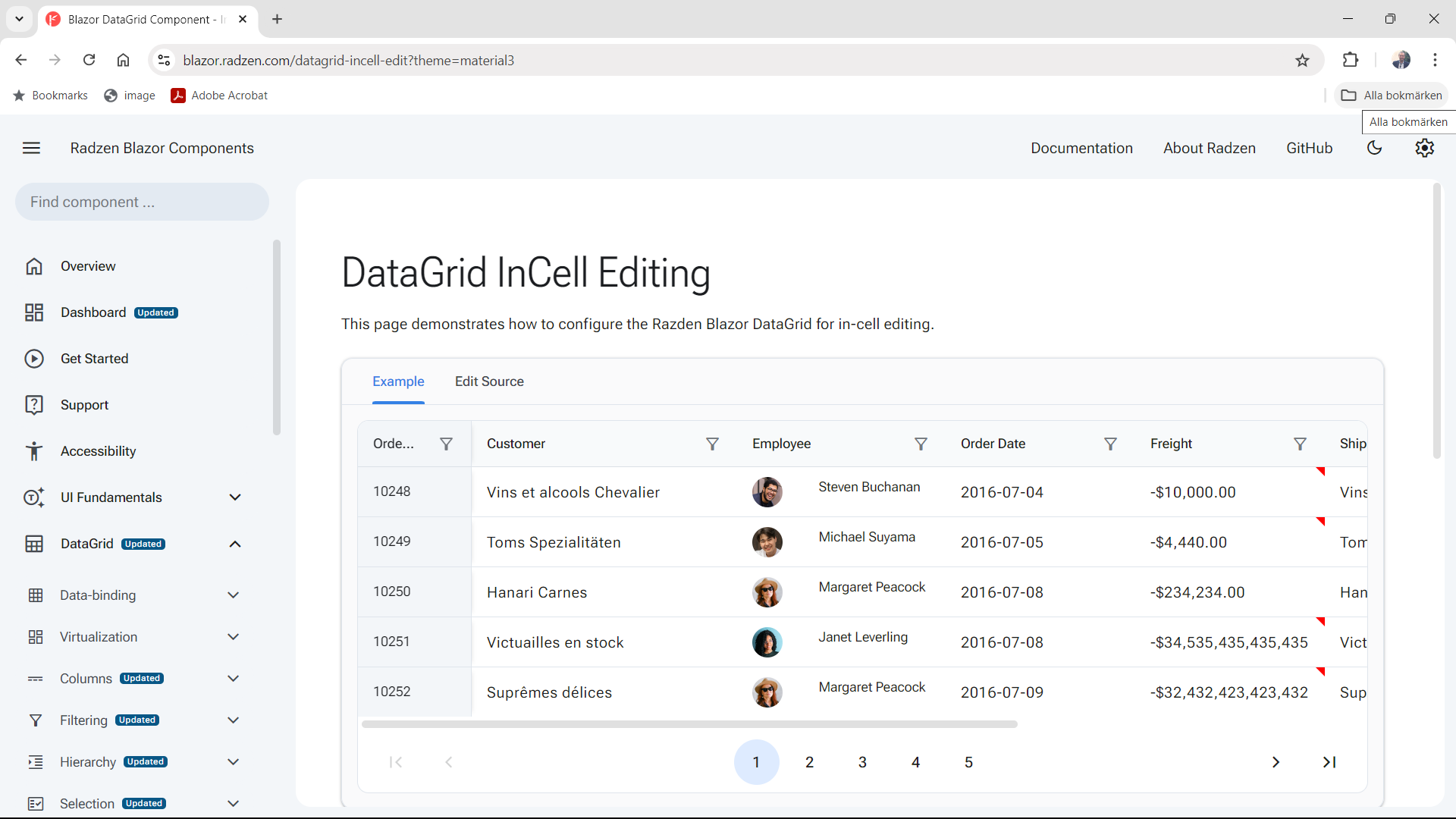The width and height of the screenshot is (1456, 819).
Task: Open the Documentation link
Action: click(x=1081, y=148)
